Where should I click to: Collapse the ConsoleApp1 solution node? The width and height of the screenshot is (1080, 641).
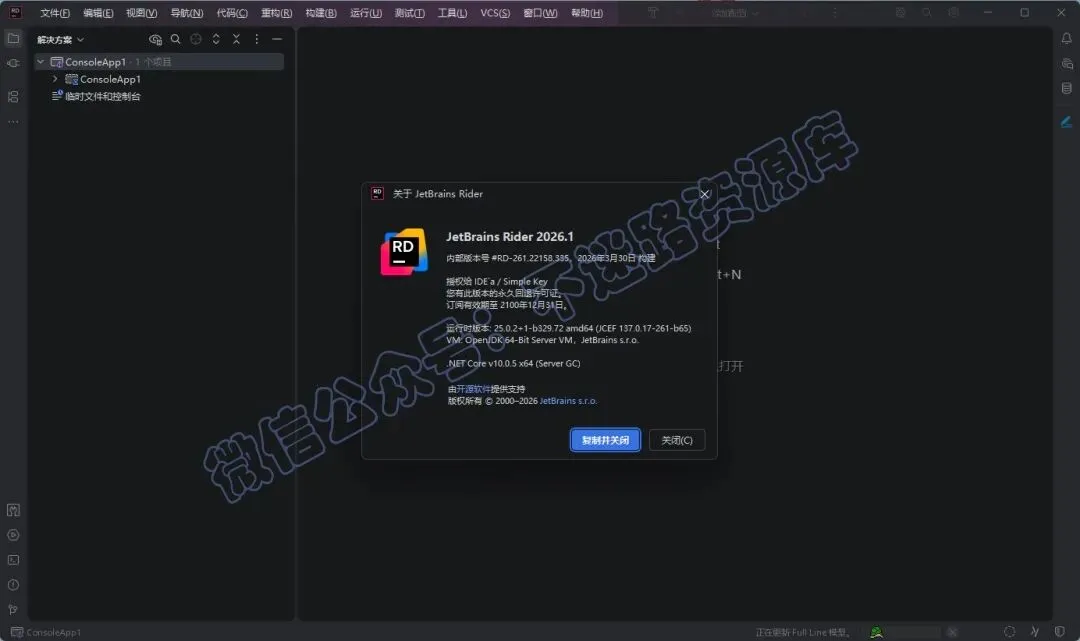41,62
